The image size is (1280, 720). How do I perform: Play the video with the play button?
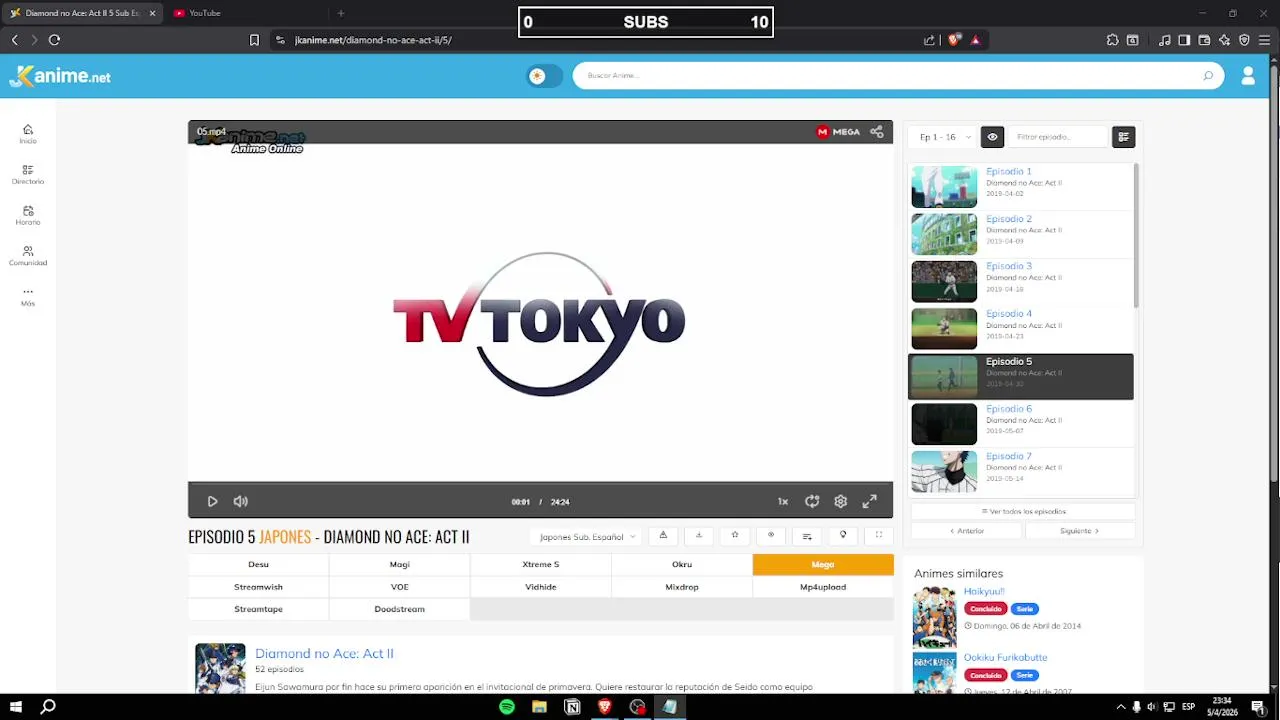212,502
